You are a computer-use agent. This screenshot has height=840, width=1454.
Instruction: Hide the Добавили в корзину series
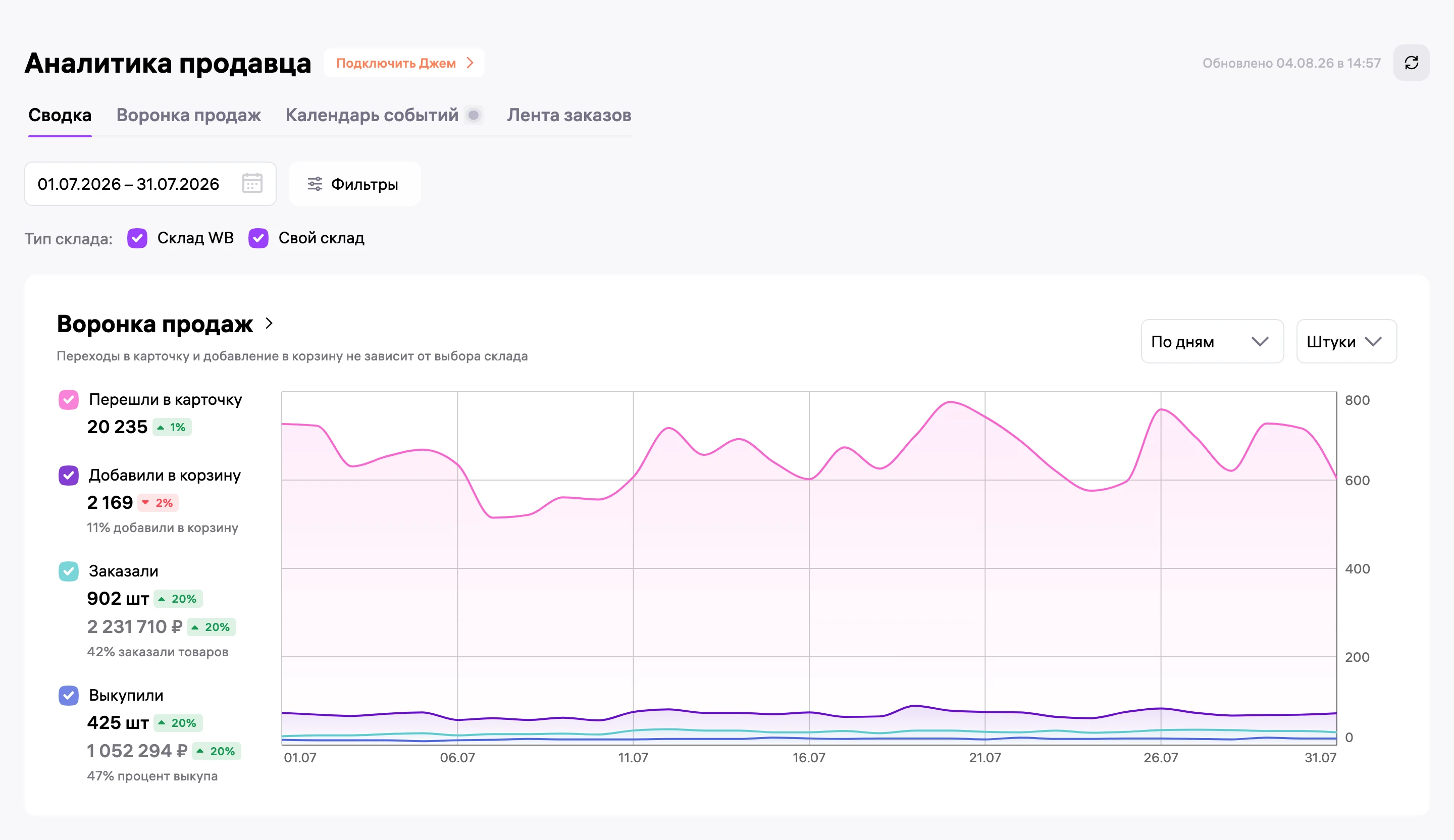click(x=69, y=476)
